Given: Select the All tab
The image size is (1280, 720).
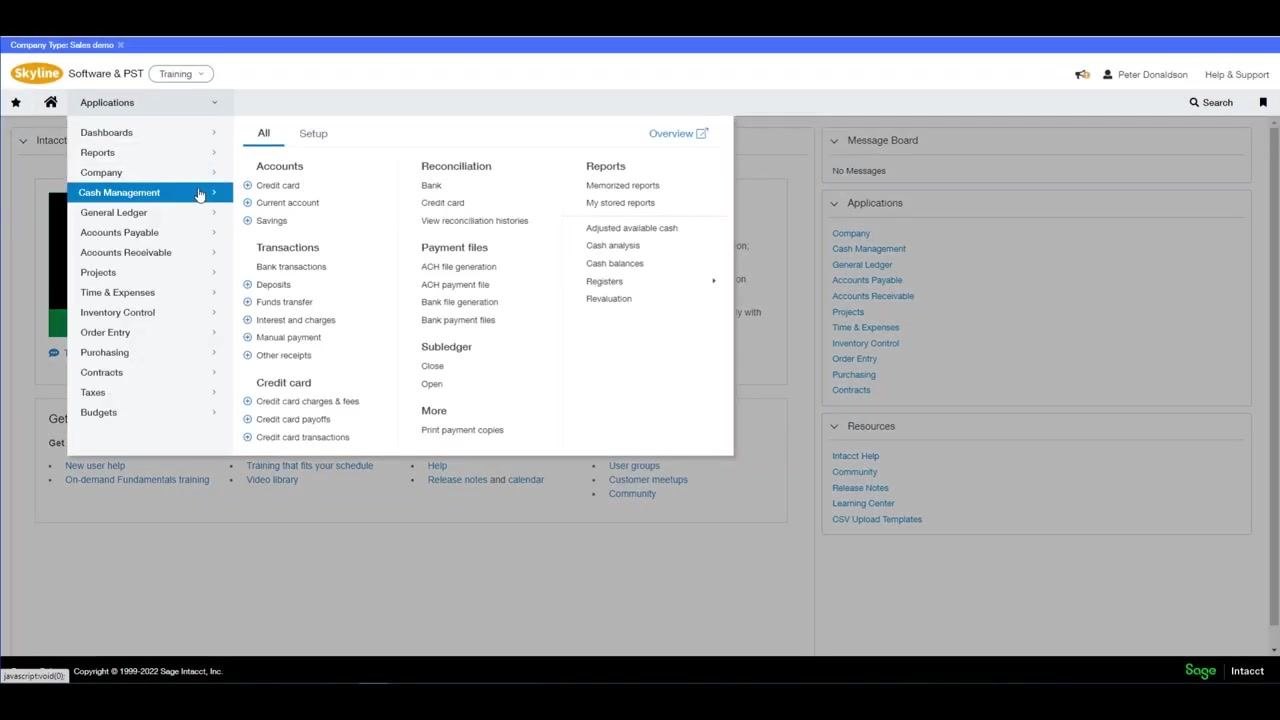Looking at the screenshot, I should (264, 133).
